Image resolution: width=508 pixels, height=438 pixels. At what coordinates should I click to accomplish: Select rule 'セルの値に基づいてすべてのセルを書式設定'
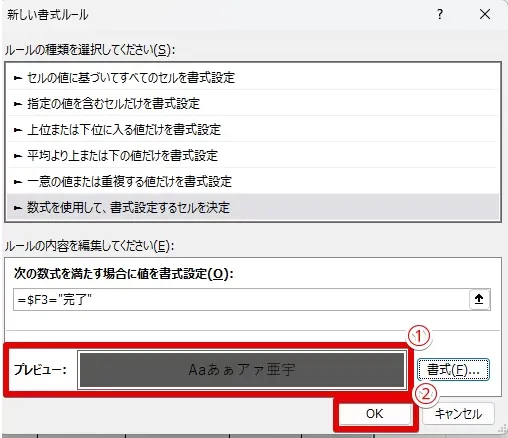click(x=253, y=78)
